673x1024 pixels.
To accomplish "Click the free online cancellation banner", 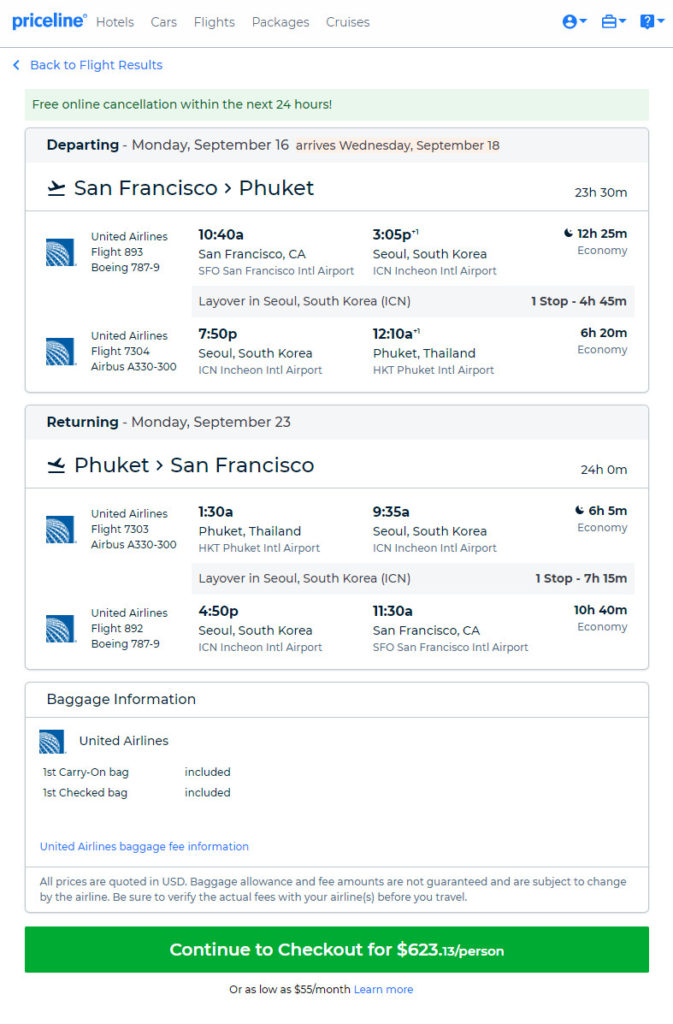I will [337, 104].
